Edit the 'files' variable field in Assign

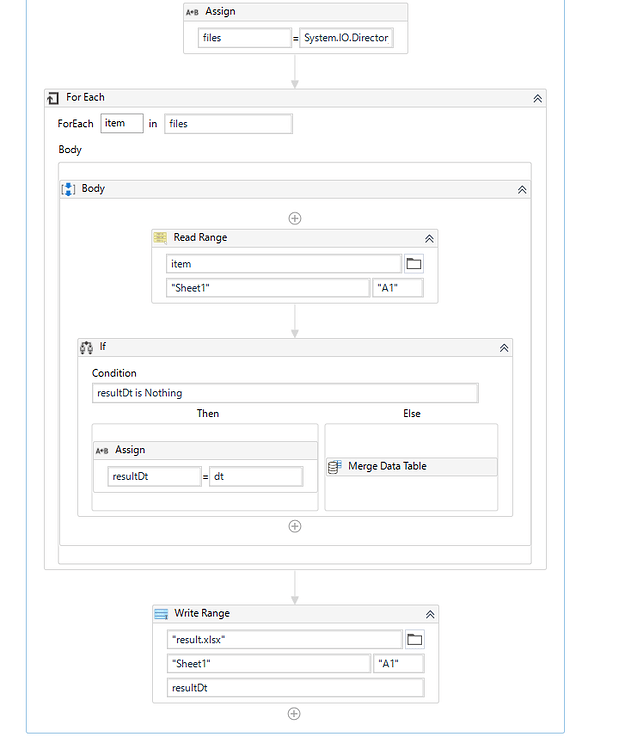click(x=245, y=38)
